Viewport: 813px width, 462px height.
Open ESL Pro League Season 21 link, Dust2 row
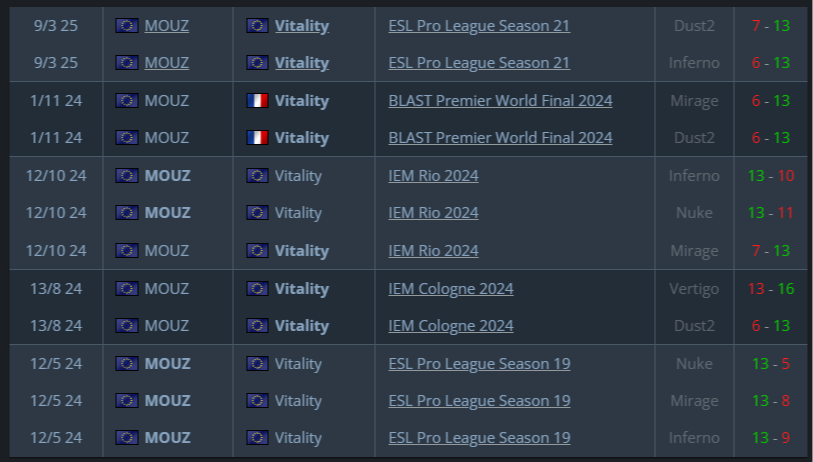[479, 26]
